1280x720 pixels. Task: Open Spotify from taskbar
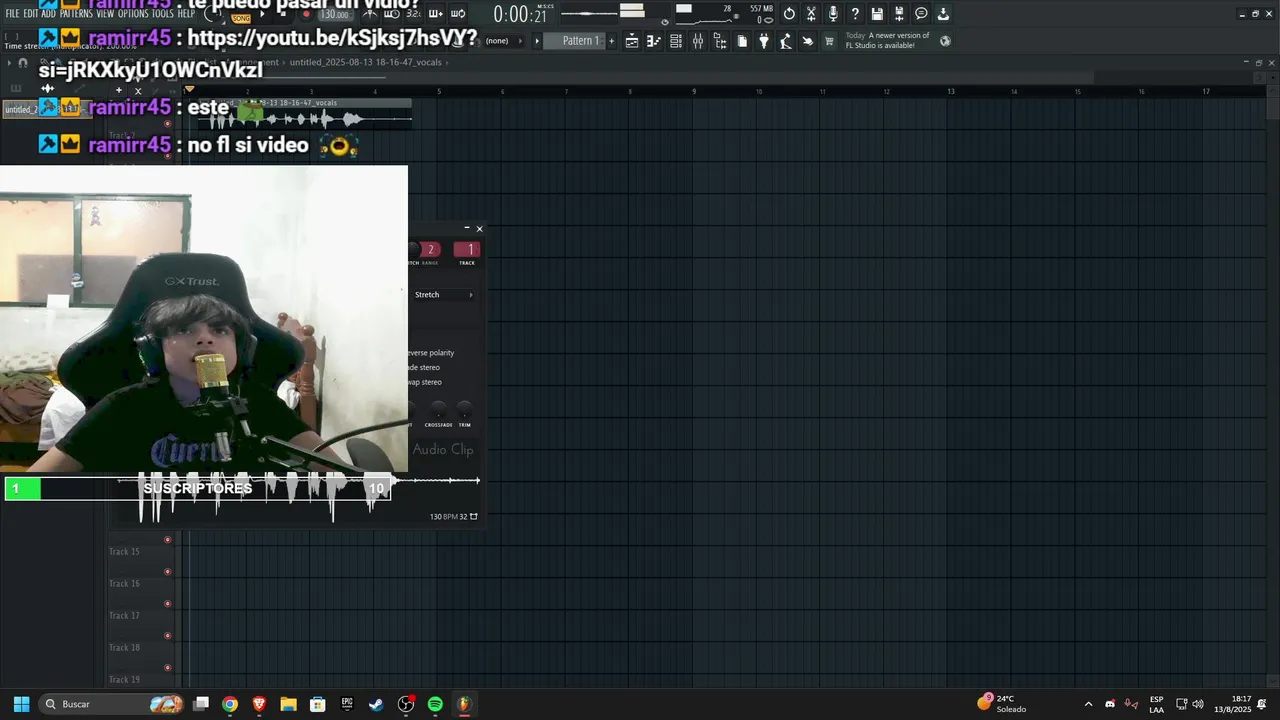435,704
